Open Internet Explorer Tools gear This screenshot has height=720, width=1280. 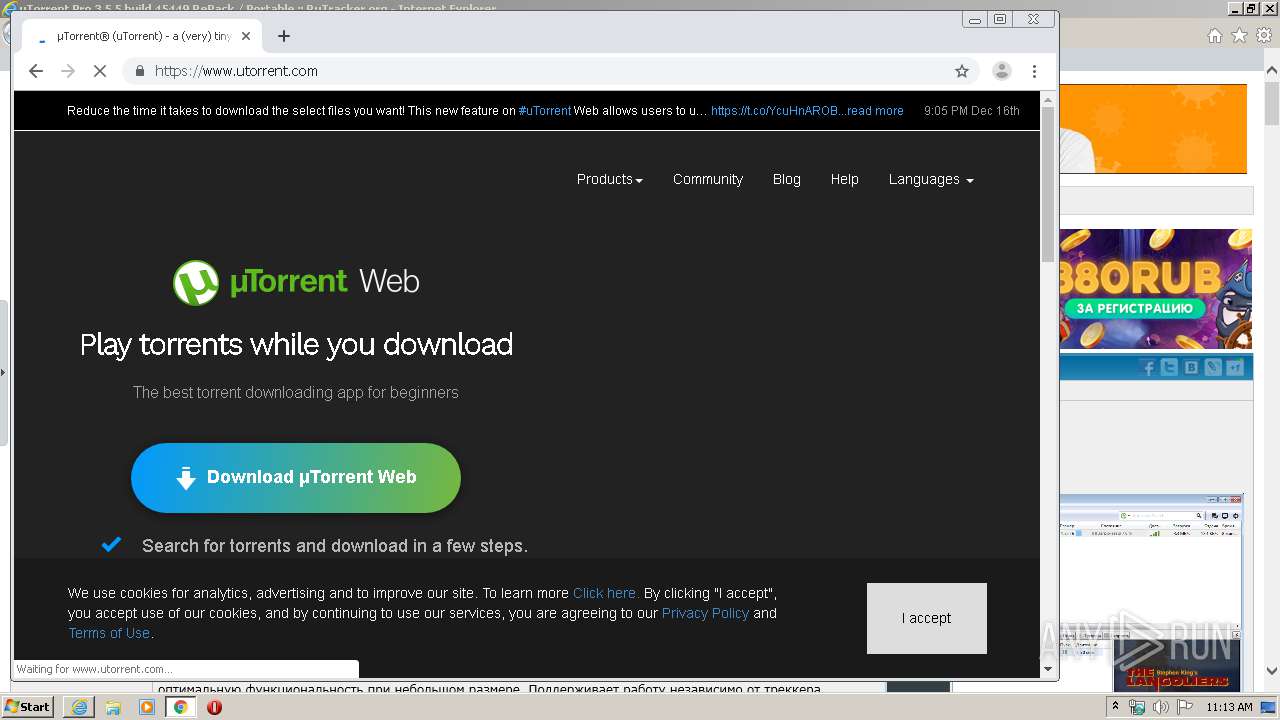pos(1264,36)
